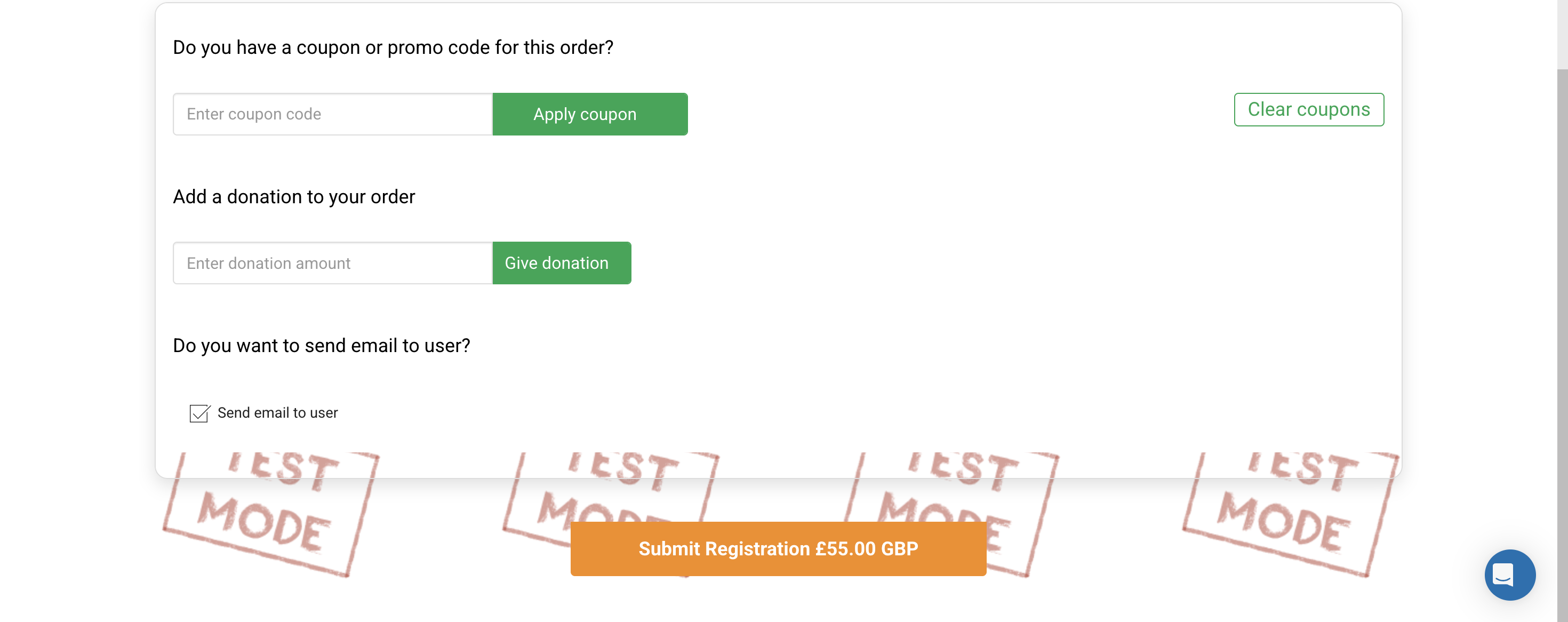Click the Apply coupon button
The image size is (1568, 622).
pyautogui.click(x=589, y=114)
